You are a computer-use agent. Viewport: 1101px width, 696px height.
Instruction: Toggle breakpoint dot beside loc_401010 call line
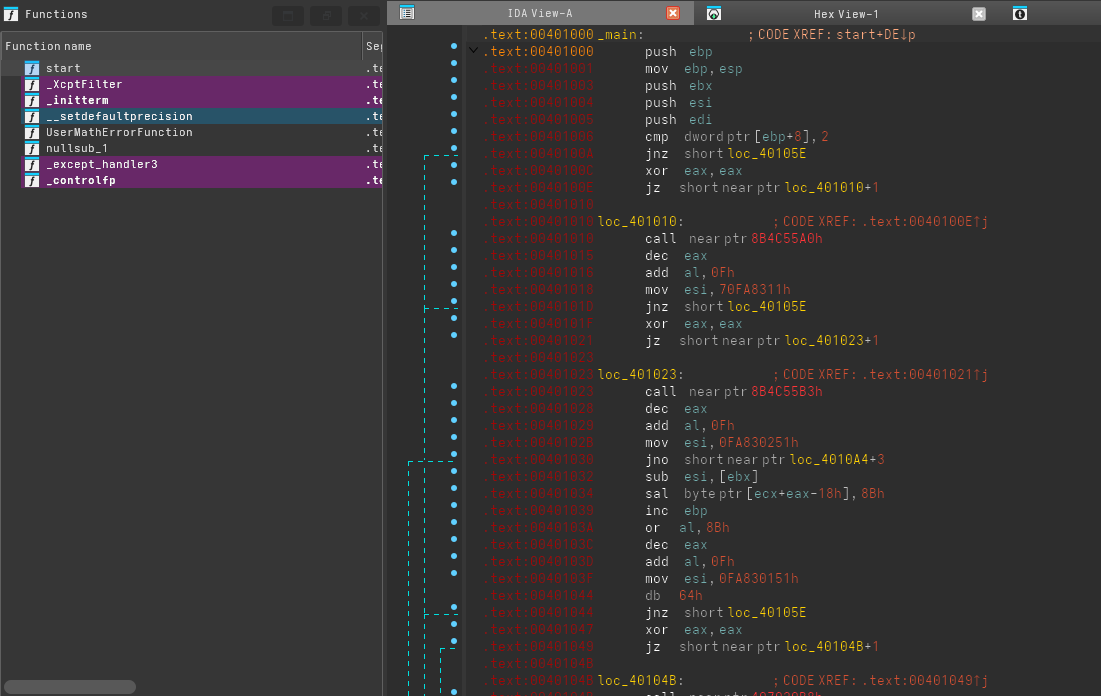[x=454, y=233]
